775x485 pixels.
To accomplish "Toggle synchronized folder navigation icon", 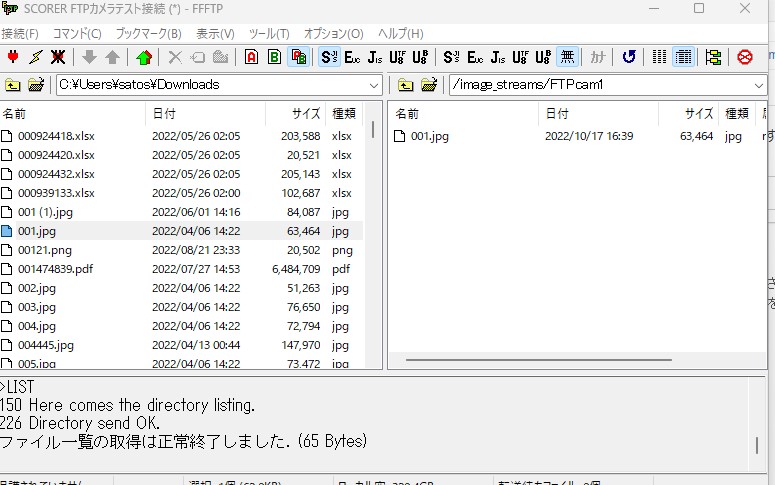I will [x=713, y=57].
